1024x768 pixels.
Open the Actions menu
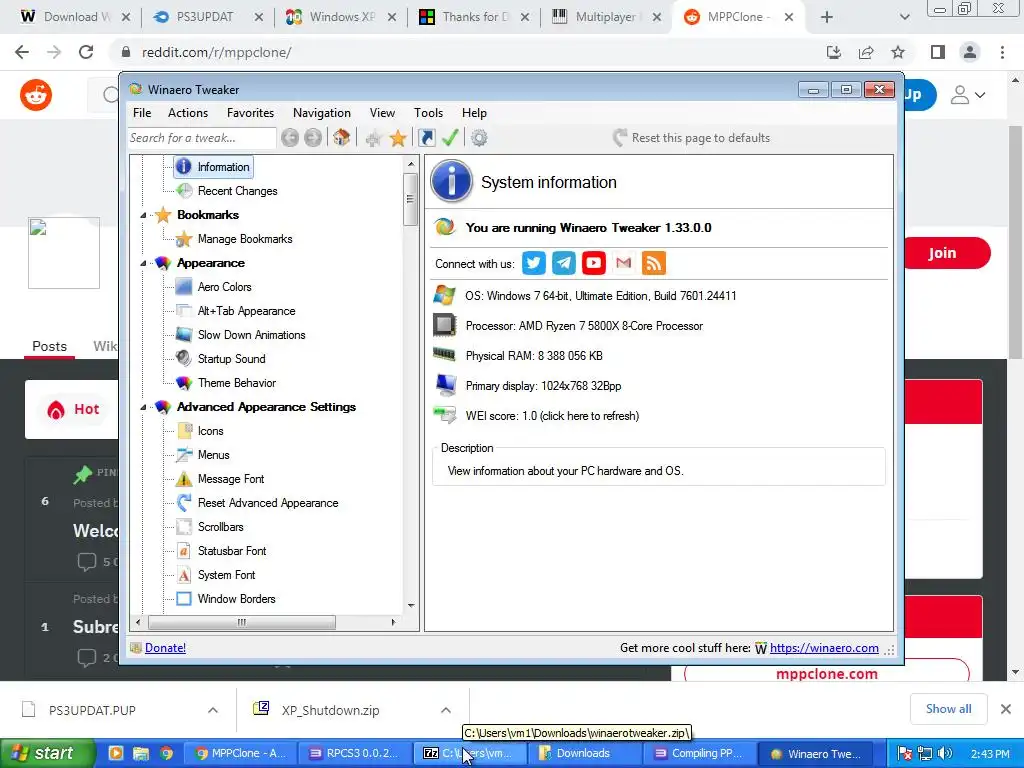tap(188, 113)
